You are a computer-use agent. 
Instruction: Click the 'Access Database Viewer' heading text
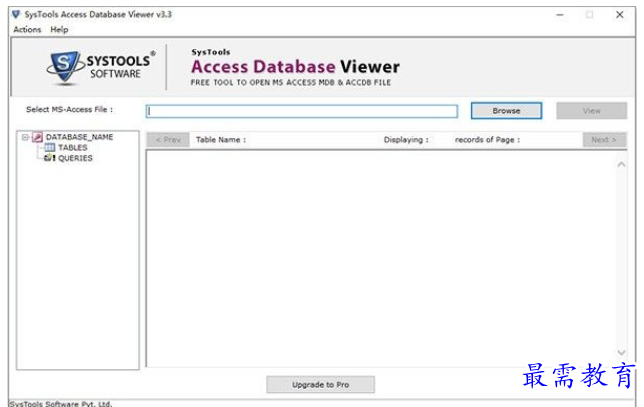[x=295, y=67]
